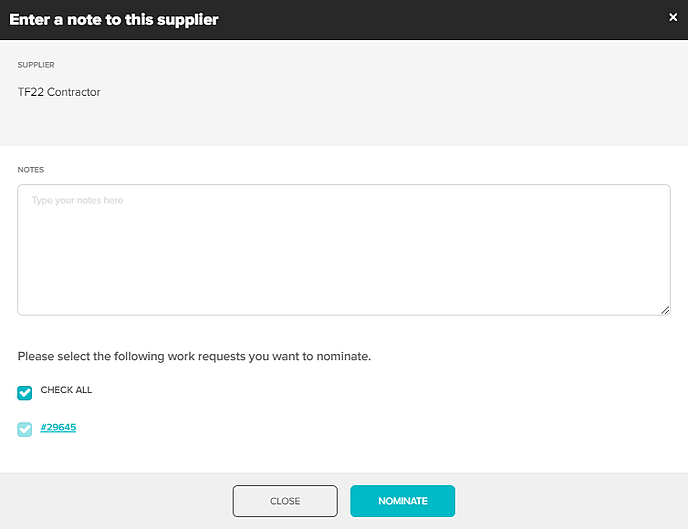
Task: Click the 'Please select the following work requests' text
Action: 194,356
